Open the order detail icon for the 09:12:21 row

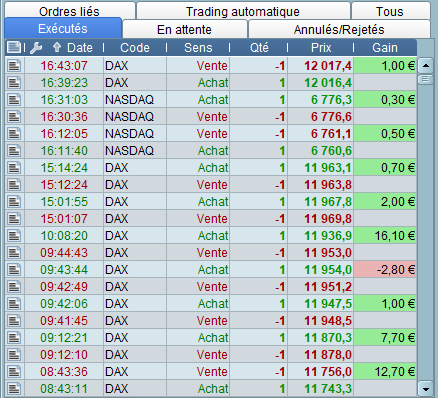click(x=14, y=338)
